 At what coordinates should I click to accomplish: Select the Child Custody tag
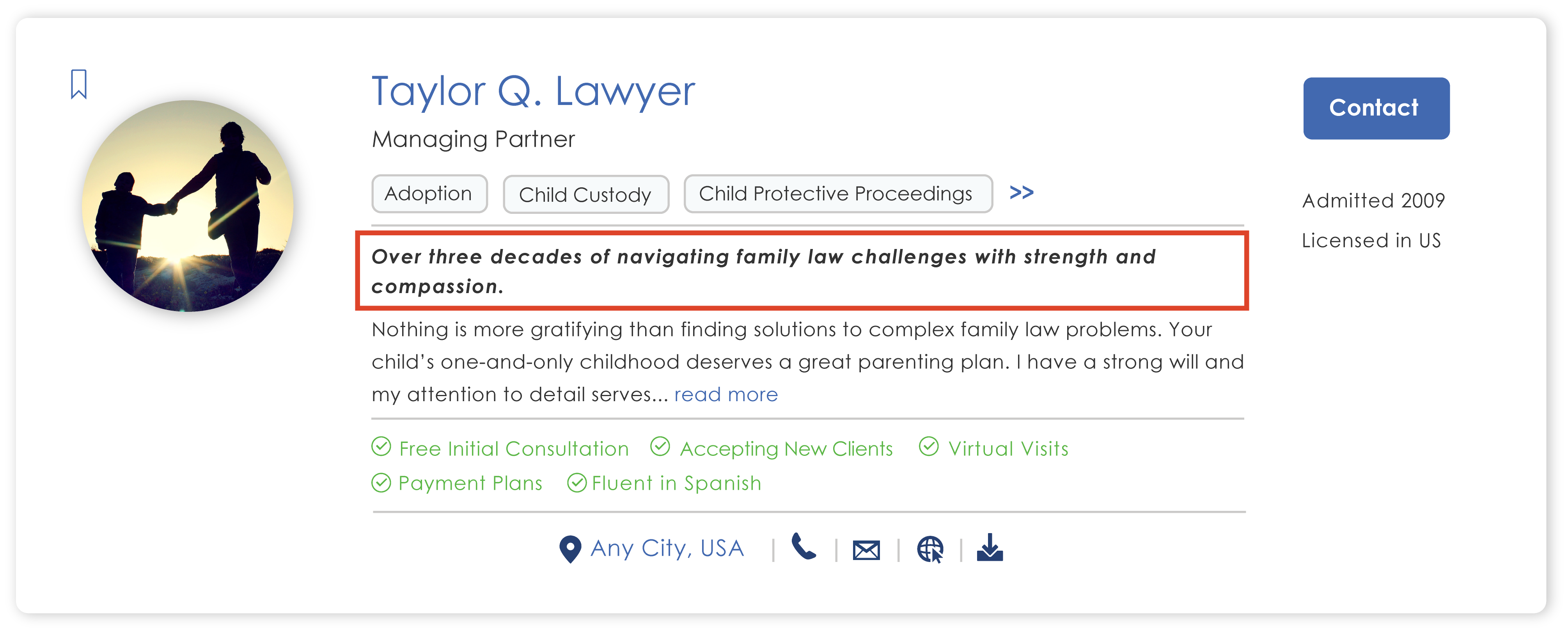pyautogui.click(x=585, y=194)
